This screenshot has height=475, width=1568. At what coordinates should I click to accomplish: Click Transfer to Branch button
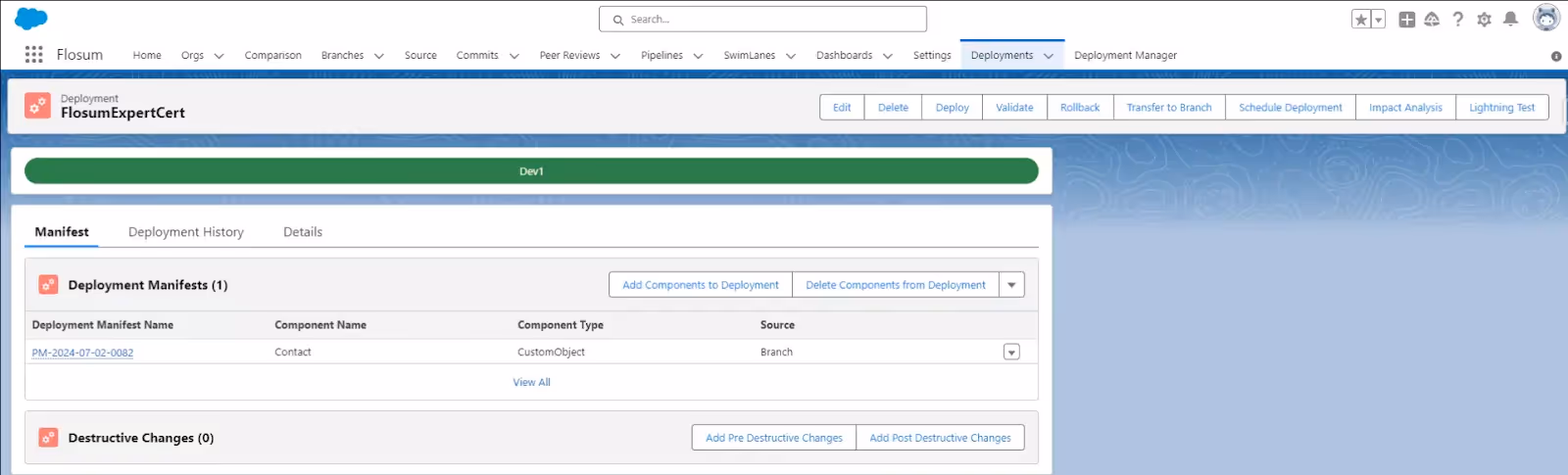(1169, 108)
